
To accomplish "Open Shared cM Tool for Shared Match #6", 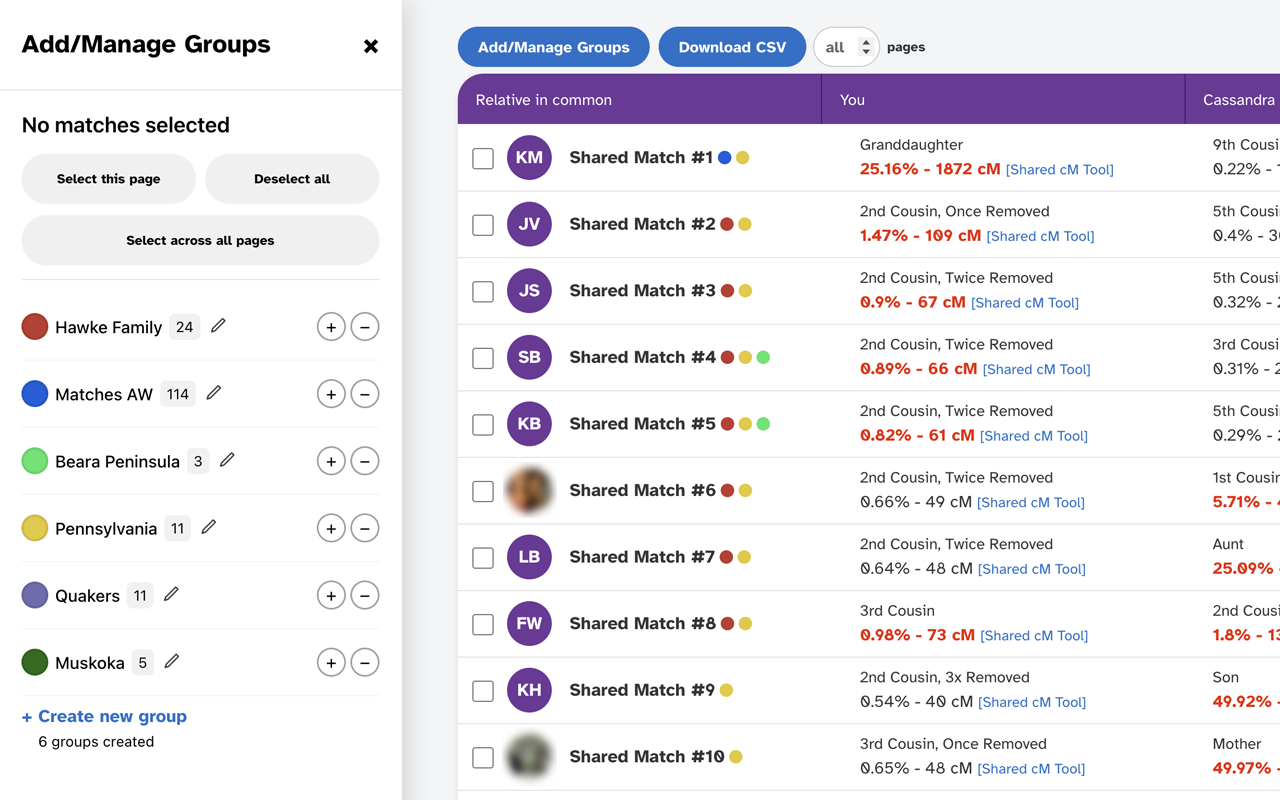I will pyautogui.click(x=1031, y=503).
